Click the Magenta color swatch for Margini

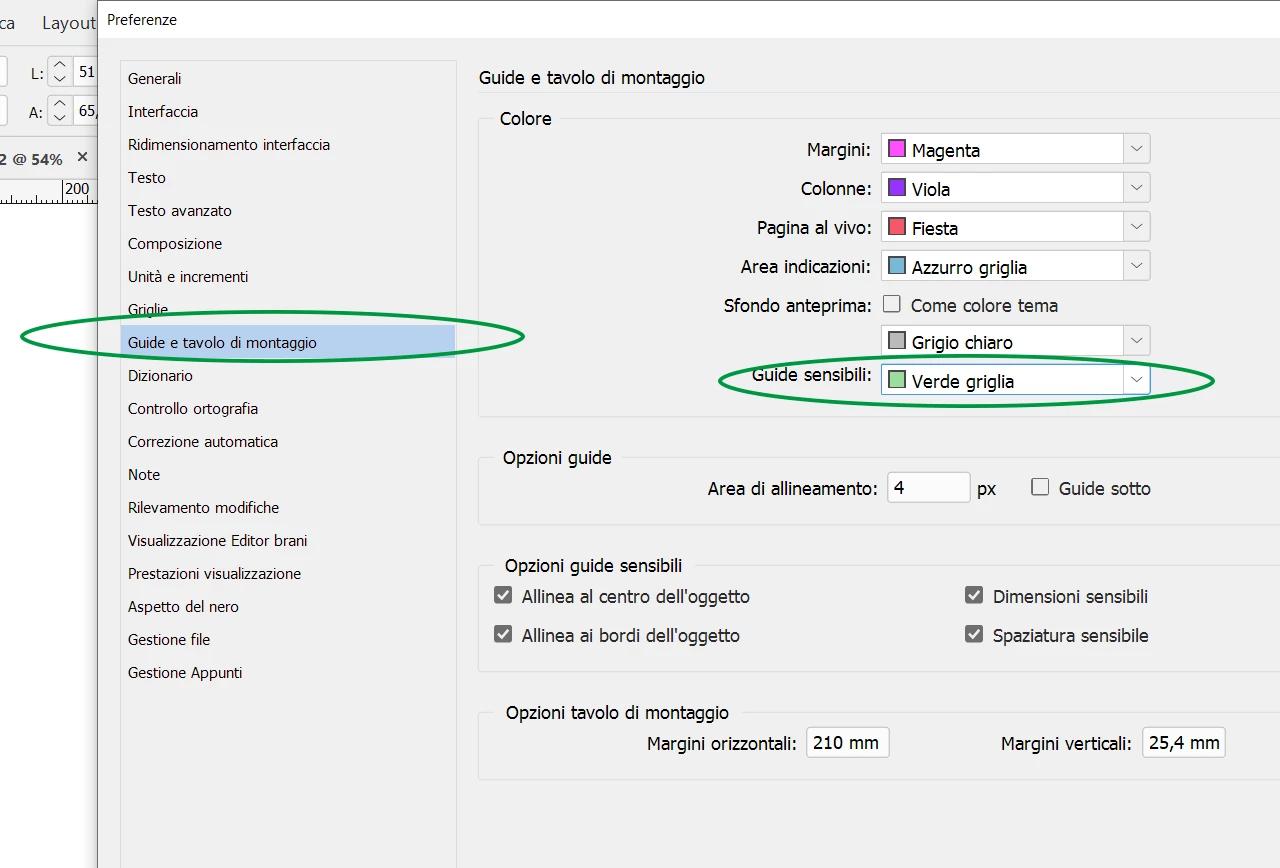click(897, 149)
